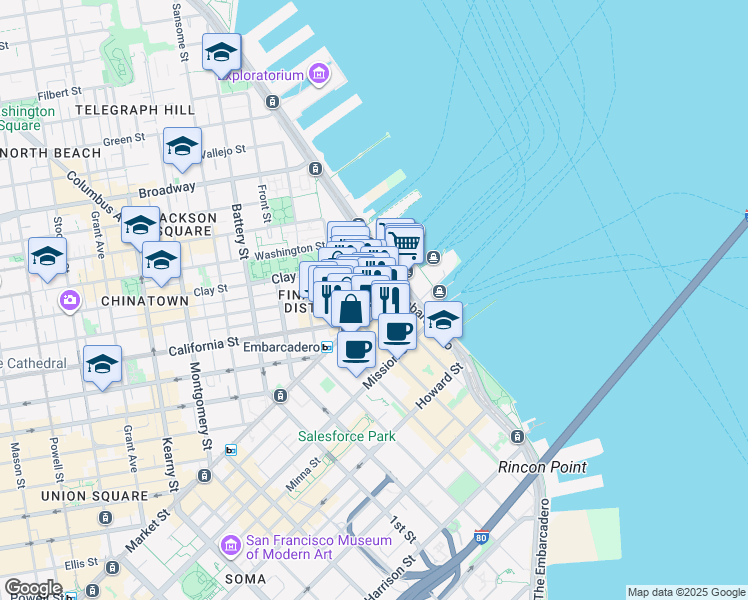This screenshot has height=600, width=748.
Task: Click the transit stop icon under the Union Square label
Action: (105, 517)
